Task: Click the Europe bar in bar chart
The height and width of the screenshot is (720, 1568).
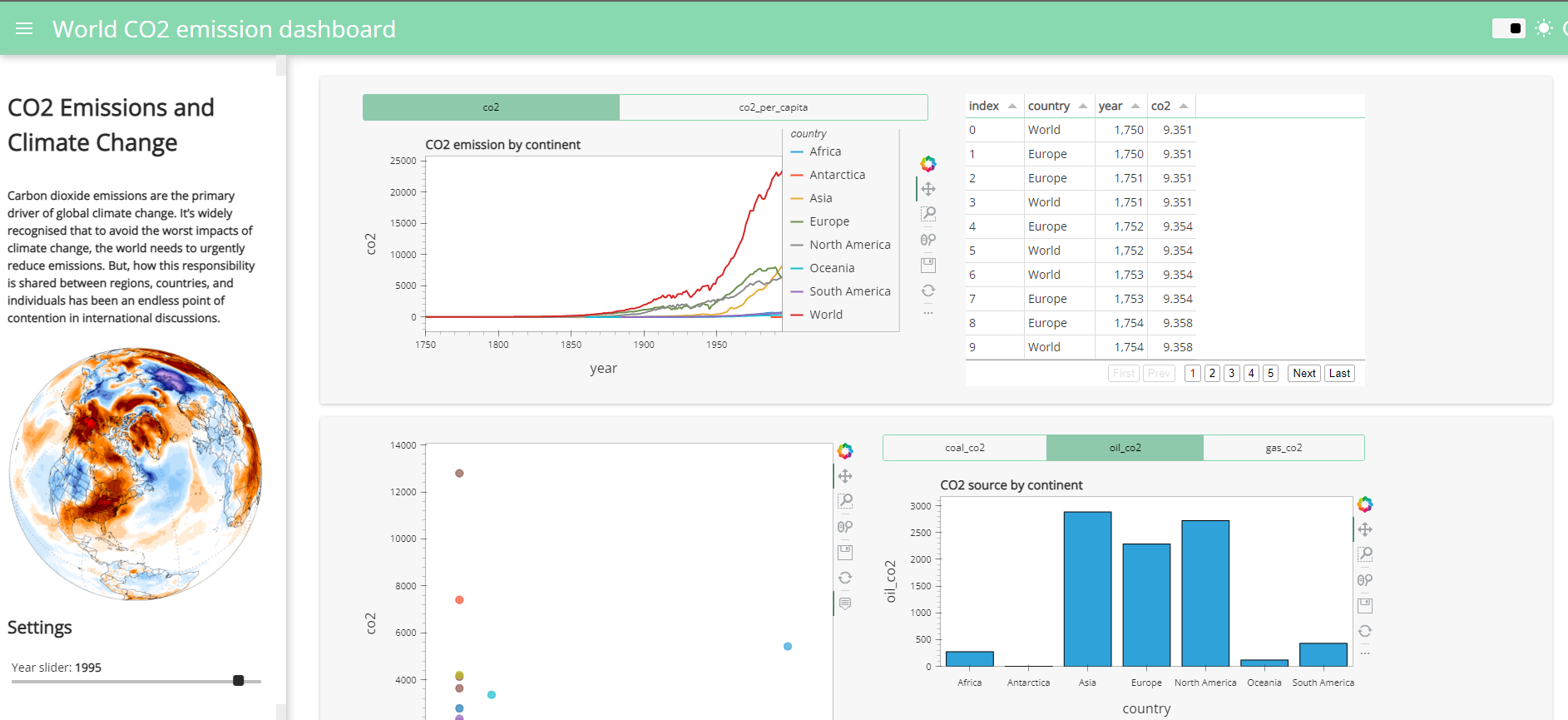Action: point(1146,605)
